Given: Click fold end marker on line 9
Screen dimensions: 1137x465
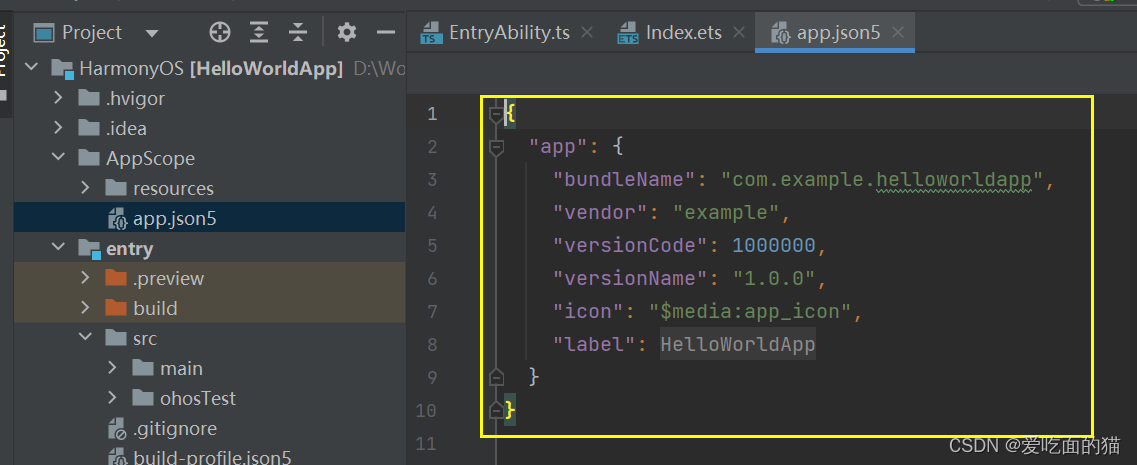Looking at the screenshot, I should [x=496, y=377].
